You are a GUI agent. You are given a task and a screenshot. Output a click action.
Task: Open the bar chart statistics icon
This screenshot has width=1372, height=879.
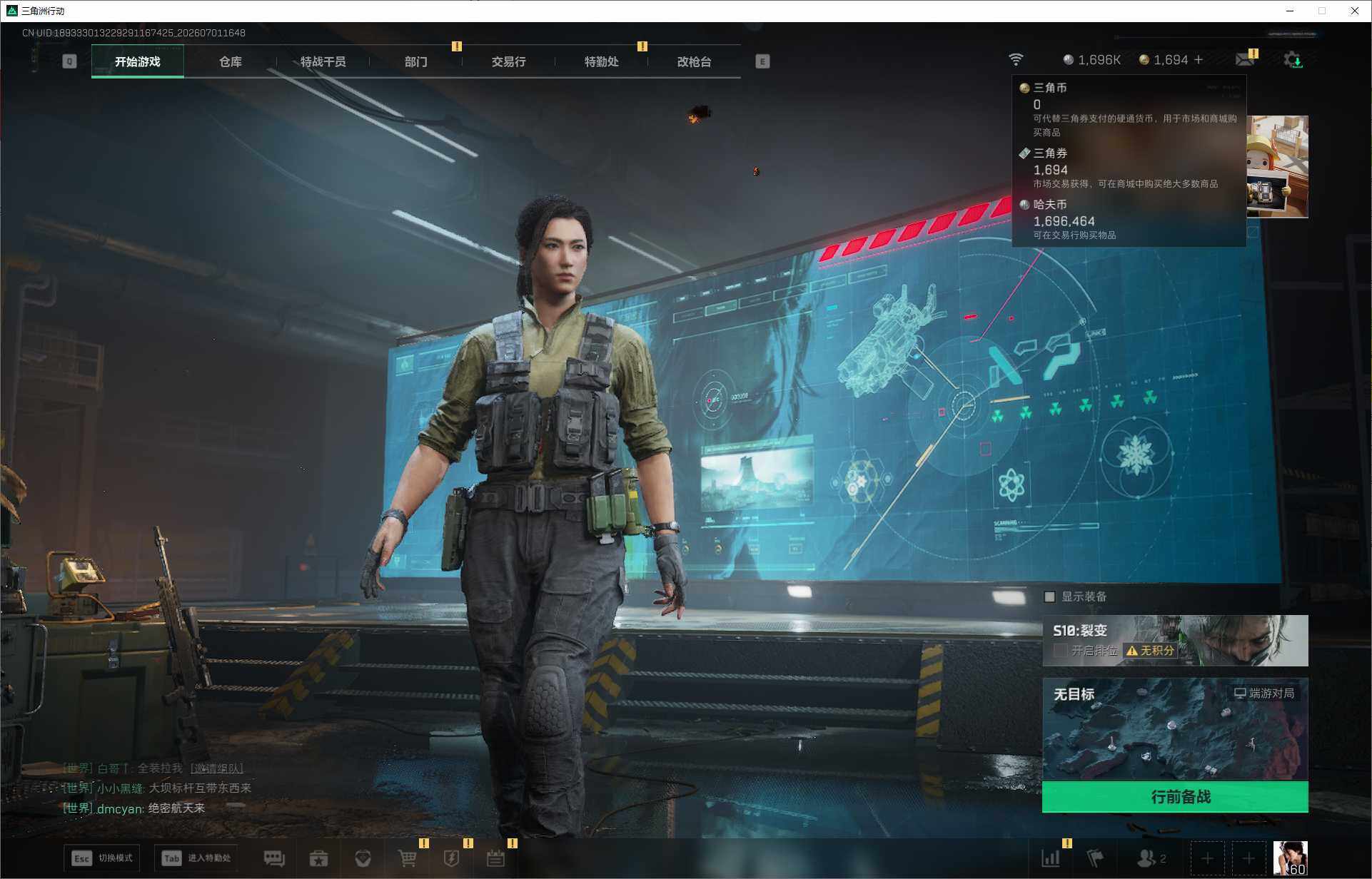(1051, 858)
